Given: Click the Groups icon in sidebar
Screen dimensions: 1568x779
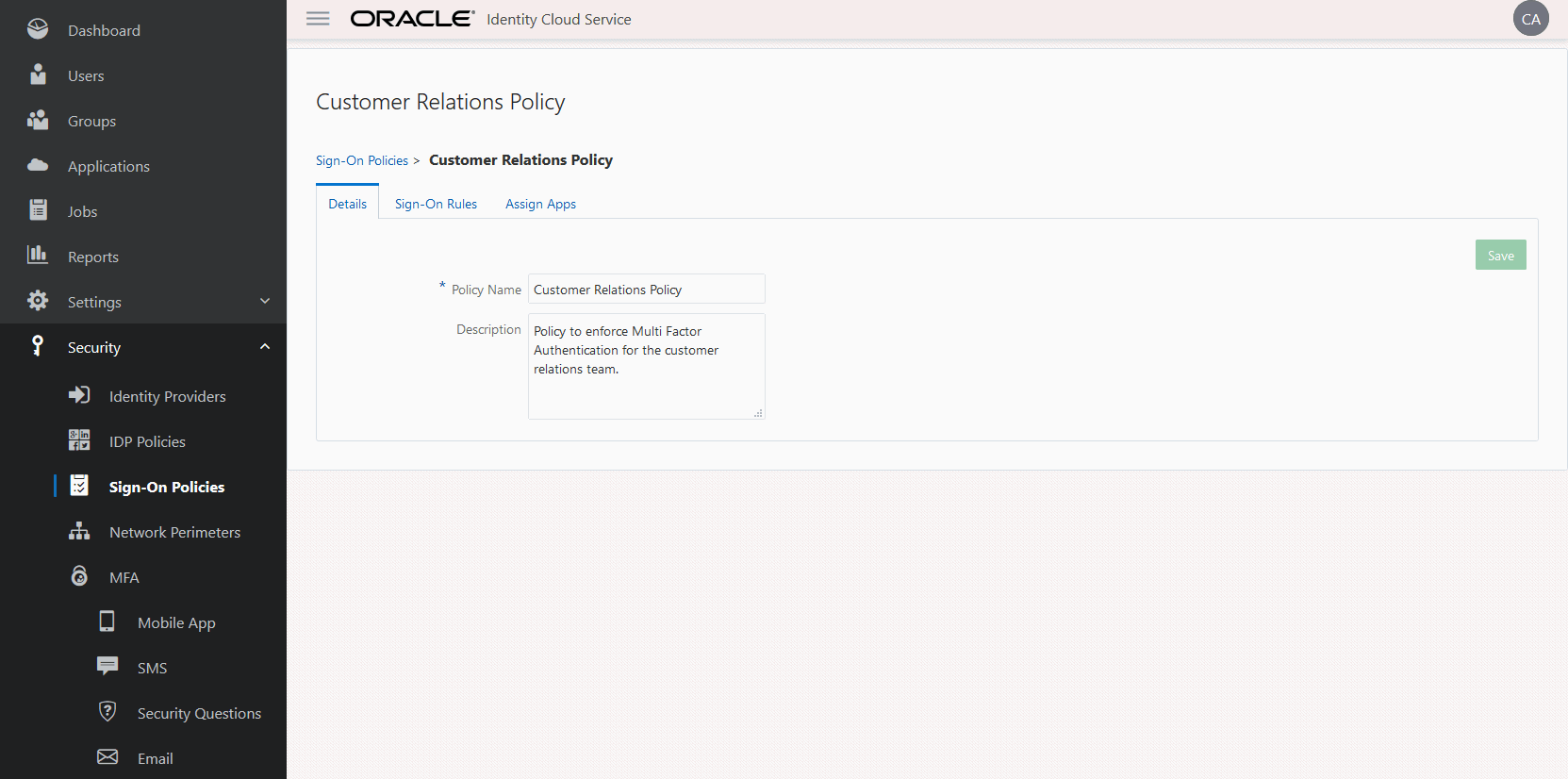Looking at the screenshot, I should tap(38, 121).
